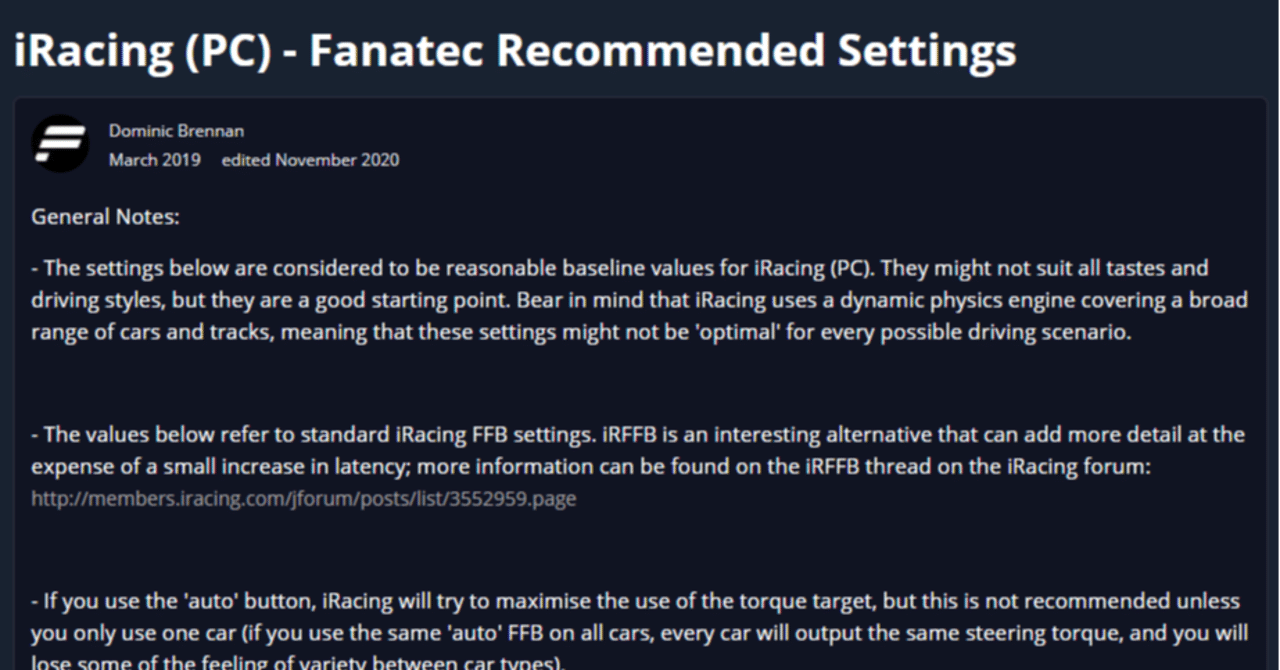This screenshot has width=1280, height=670.
Task: Click the March 2019 post date
Action: (x=155, y=160)
